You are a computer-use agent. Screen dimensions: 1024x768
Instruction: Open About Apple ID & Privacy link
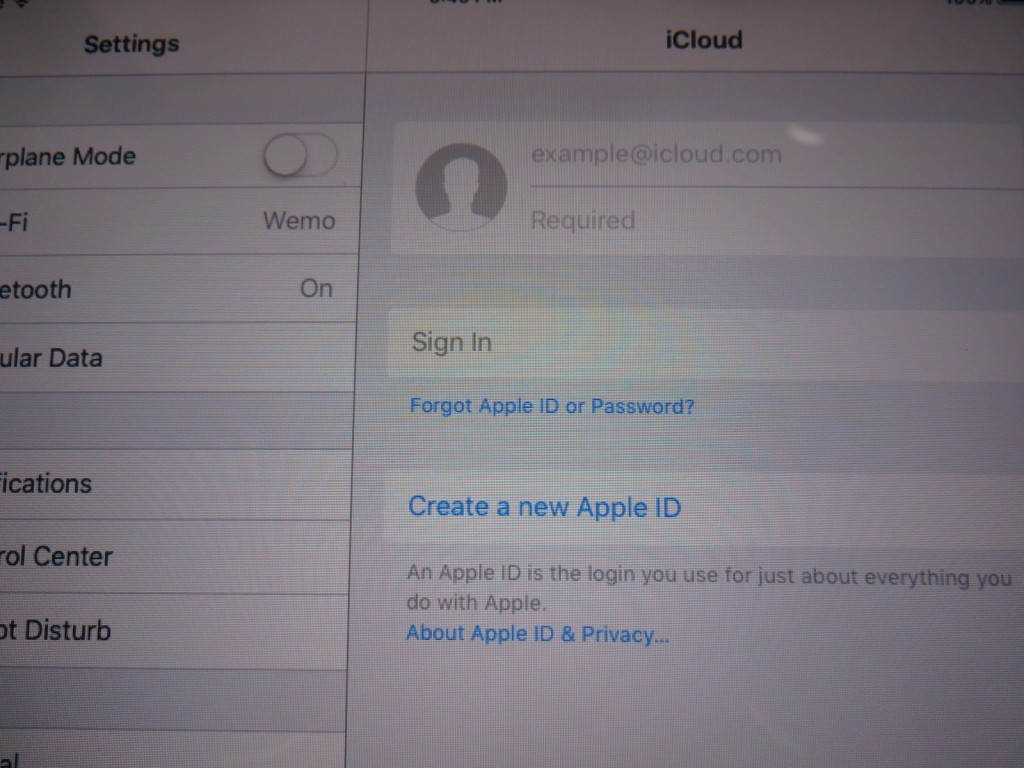click(537, 634)
